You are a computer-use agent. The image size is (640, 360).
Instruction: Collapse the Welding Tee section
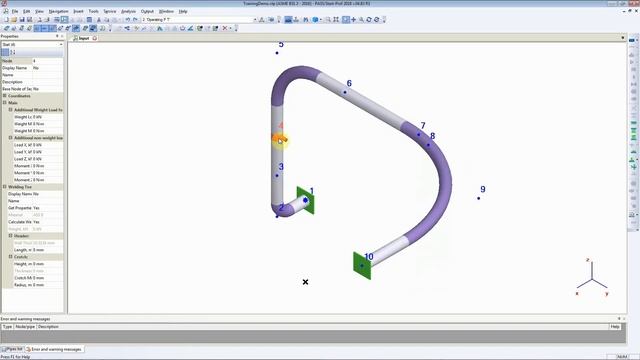click(4, 187)
